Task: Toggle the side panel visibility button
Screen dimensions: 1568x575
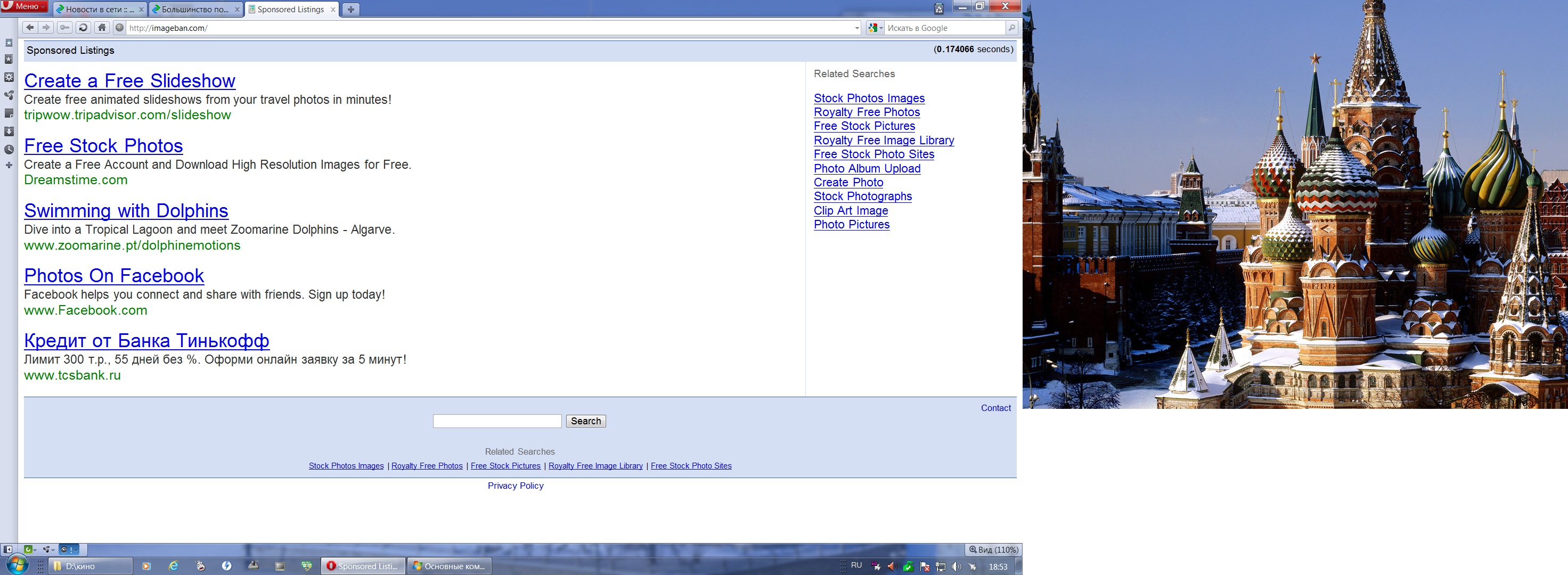Action: point(8,549)
